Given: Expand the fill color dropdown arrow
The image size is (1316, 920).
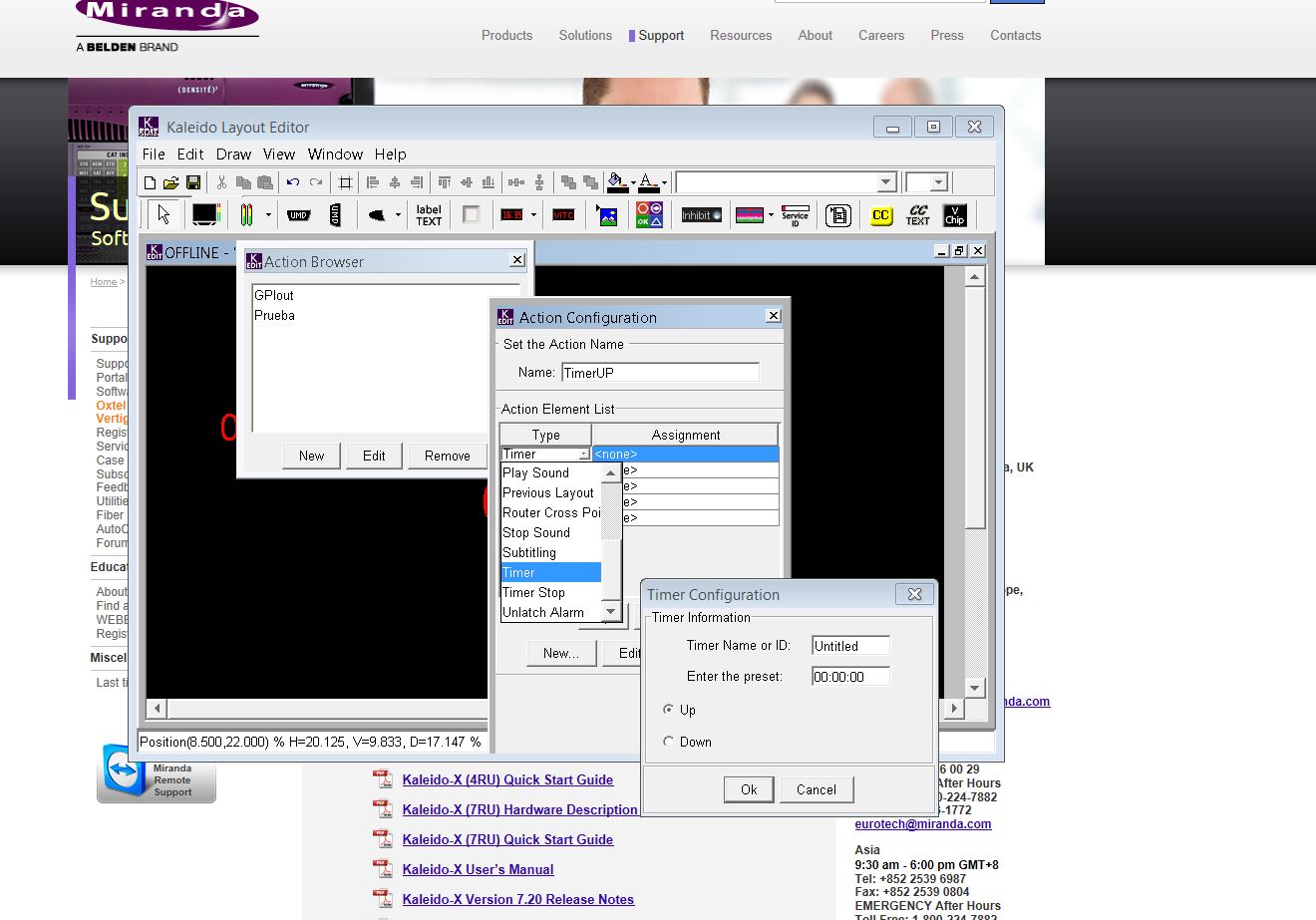Looking at the screenshot, I should (631, 183).
